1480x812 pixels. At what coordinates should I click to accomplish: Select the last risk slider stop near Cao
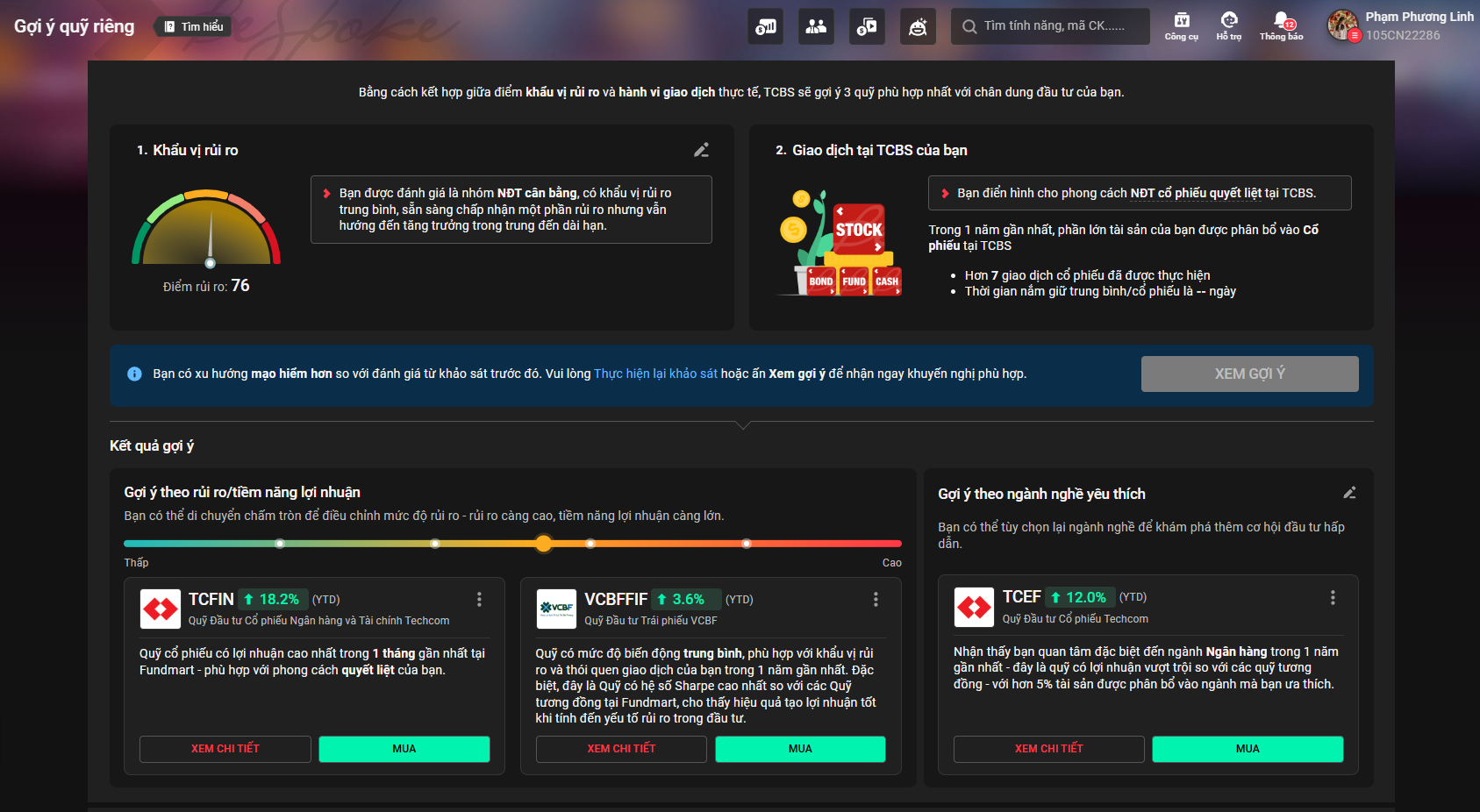coord(747,544)
